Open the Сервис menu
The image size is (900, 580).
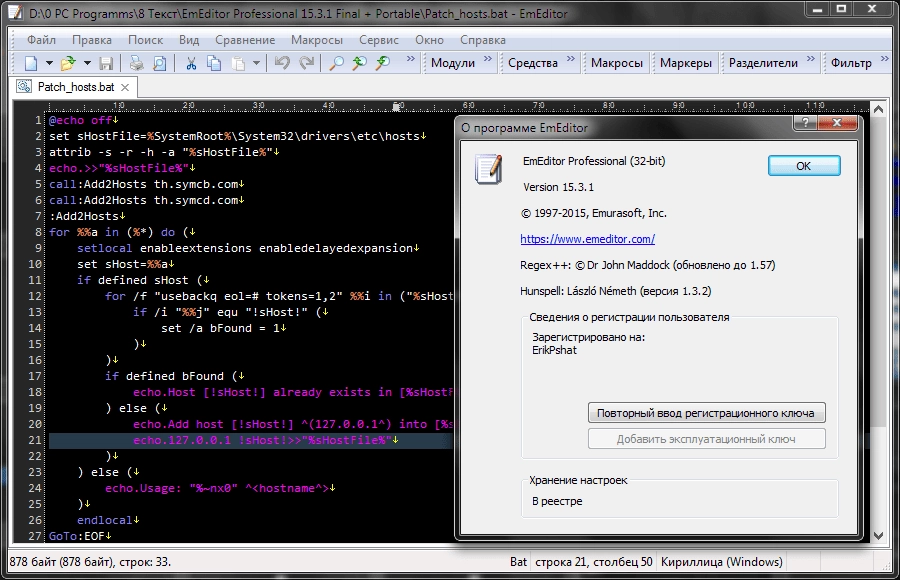tap(379, 40)
